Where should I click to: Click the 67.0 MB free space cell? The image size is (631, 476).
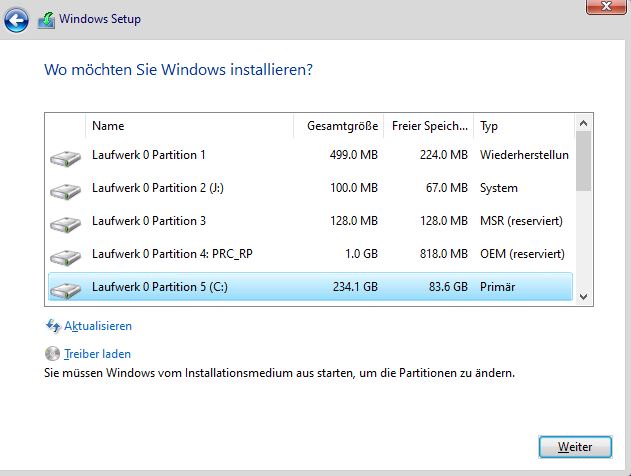(x=447, y=188)
